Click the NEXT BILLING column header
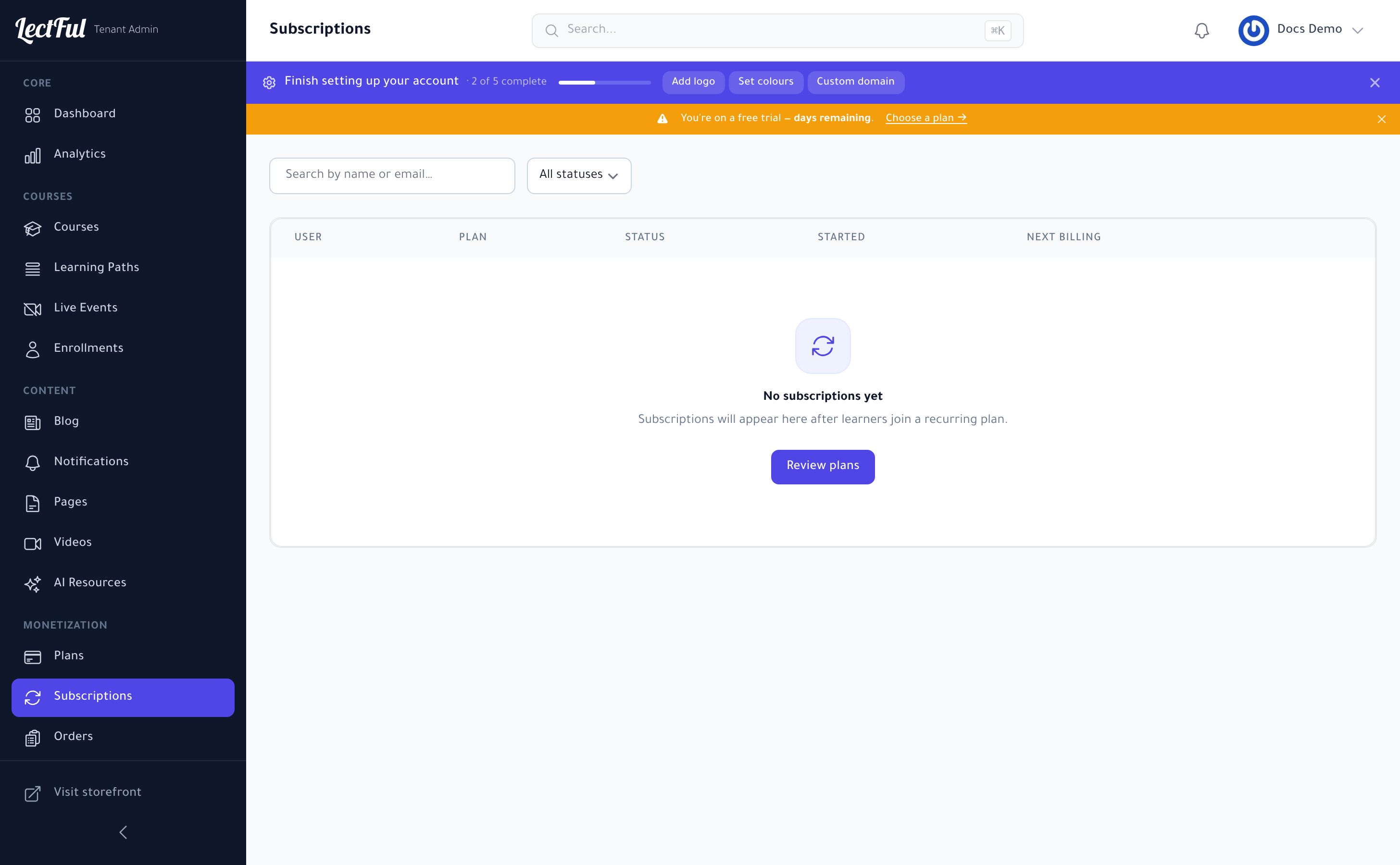The image size is (1400, 865). 1063,237
